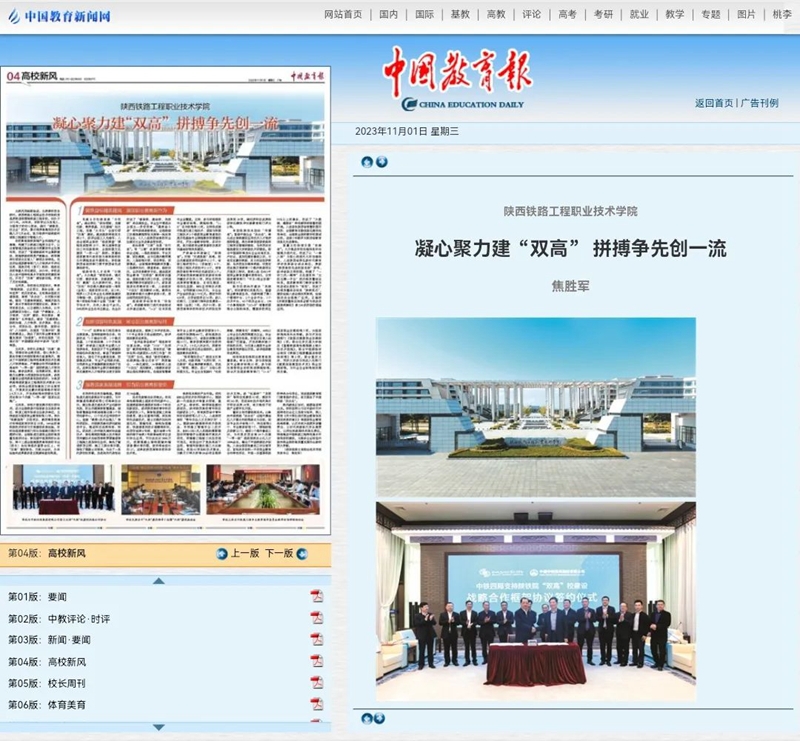Go to next edition 下一版

pyautogui.click(x=279, y=553)
